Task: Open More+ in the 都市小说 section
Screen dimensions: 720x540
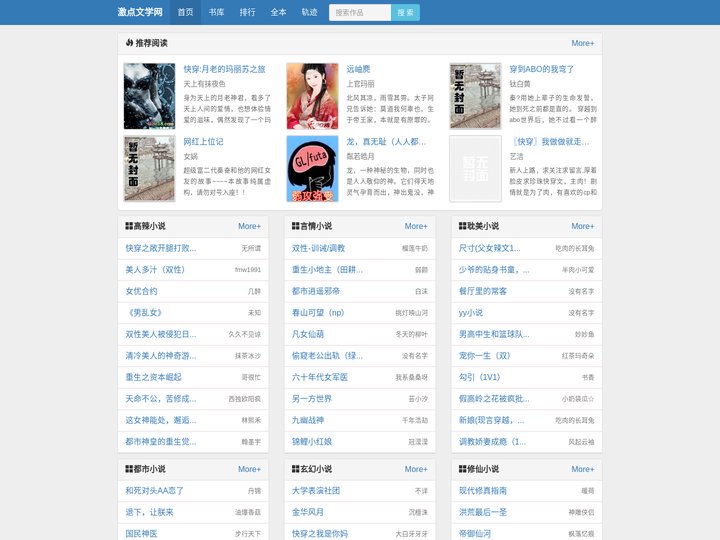Action: [x=249, y=469]
